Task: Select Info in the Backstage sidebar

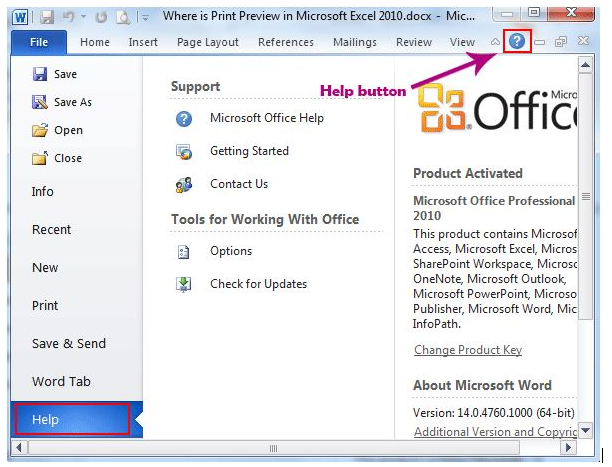Action: click(x=43, y=192)
